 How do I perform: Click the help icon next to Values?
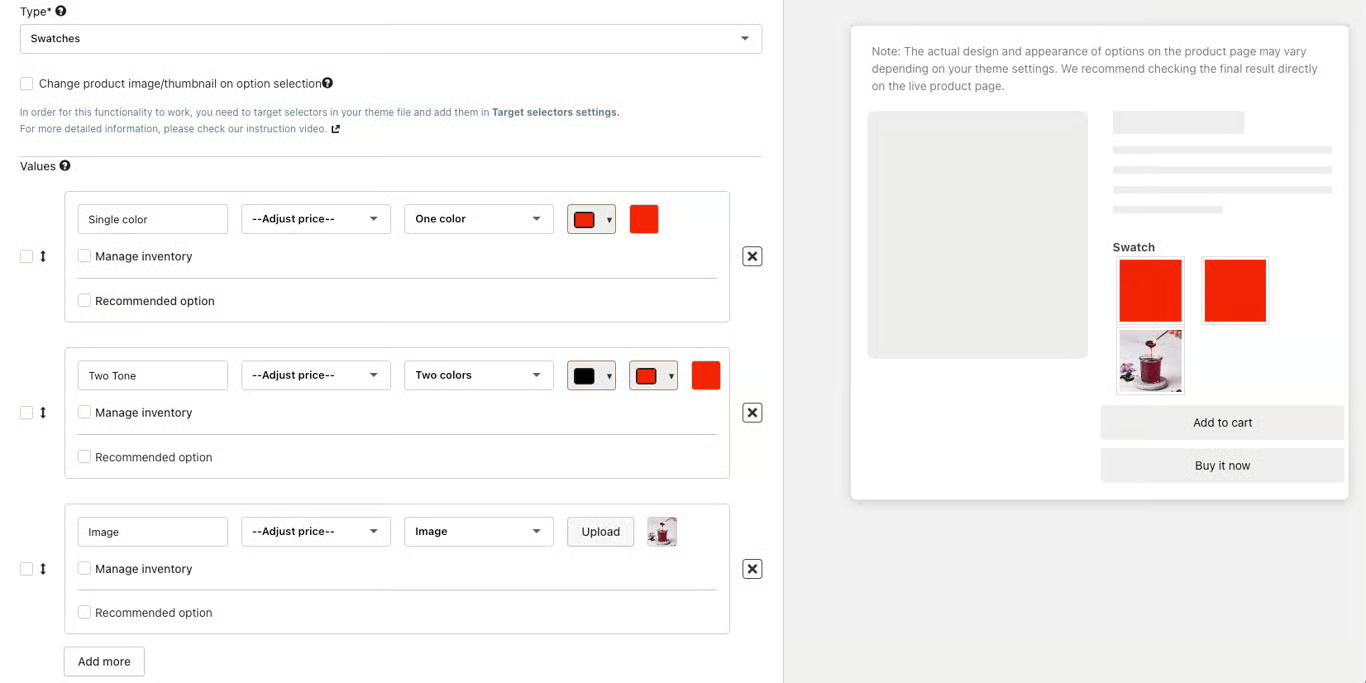[65, 166]
